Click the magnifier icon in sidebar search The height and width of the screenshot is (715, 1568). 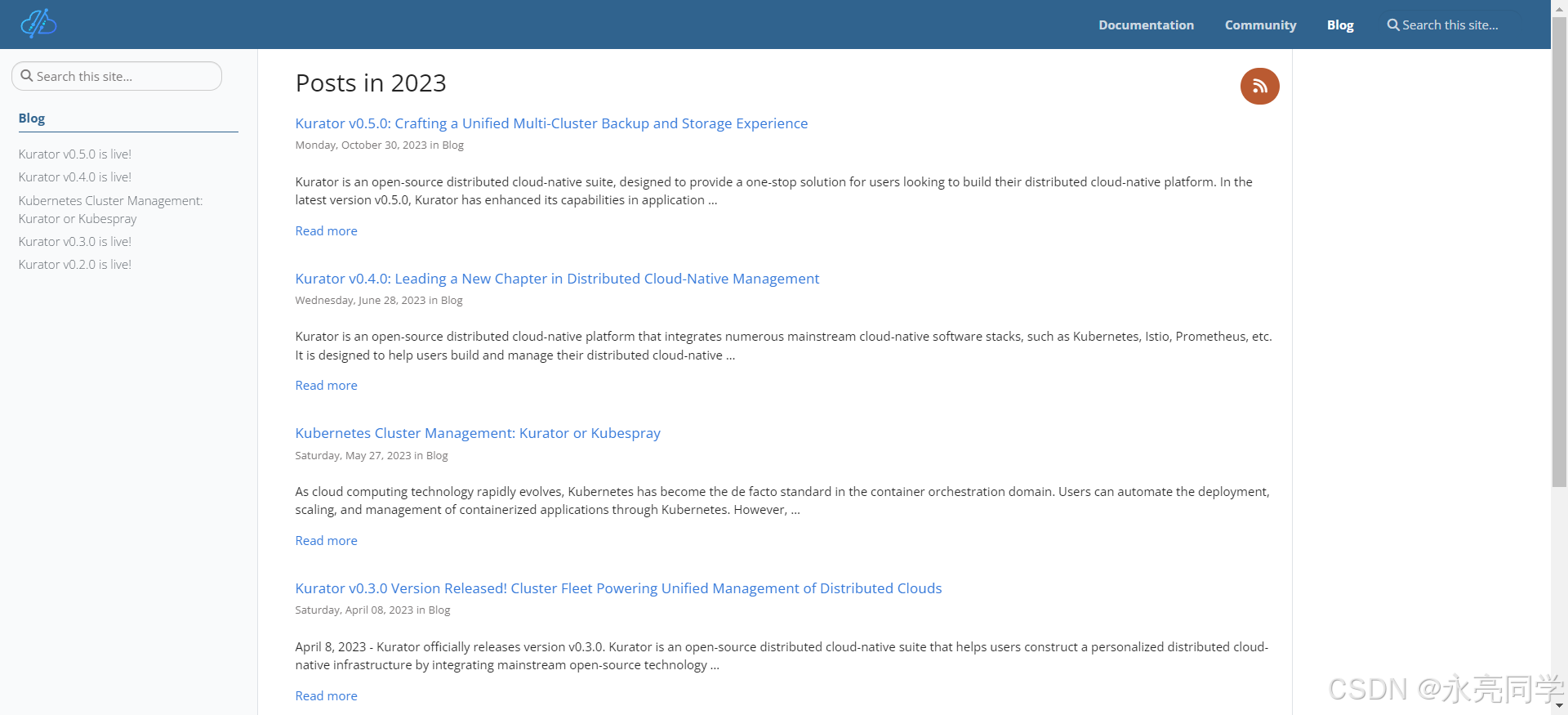pyautogui.click(x=27, y=75)
